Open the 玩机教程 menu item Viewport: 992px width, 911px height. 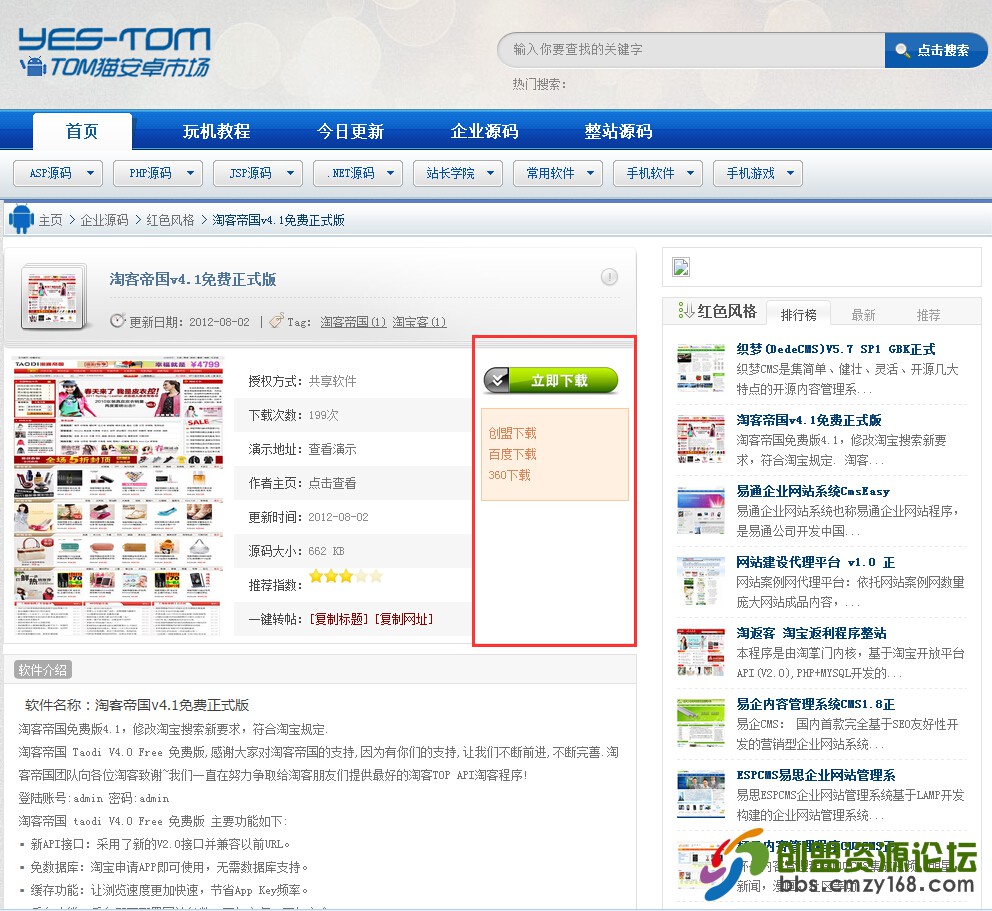tap(216, 131)
